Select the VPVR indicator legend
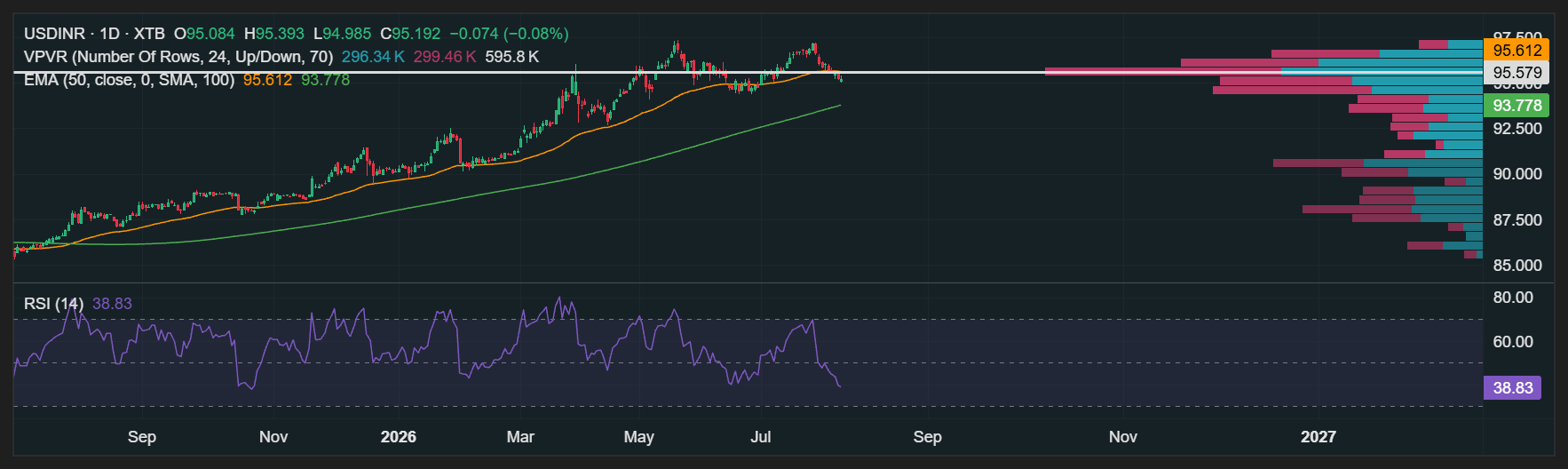 pyautogui.click(x=178, y=57)
